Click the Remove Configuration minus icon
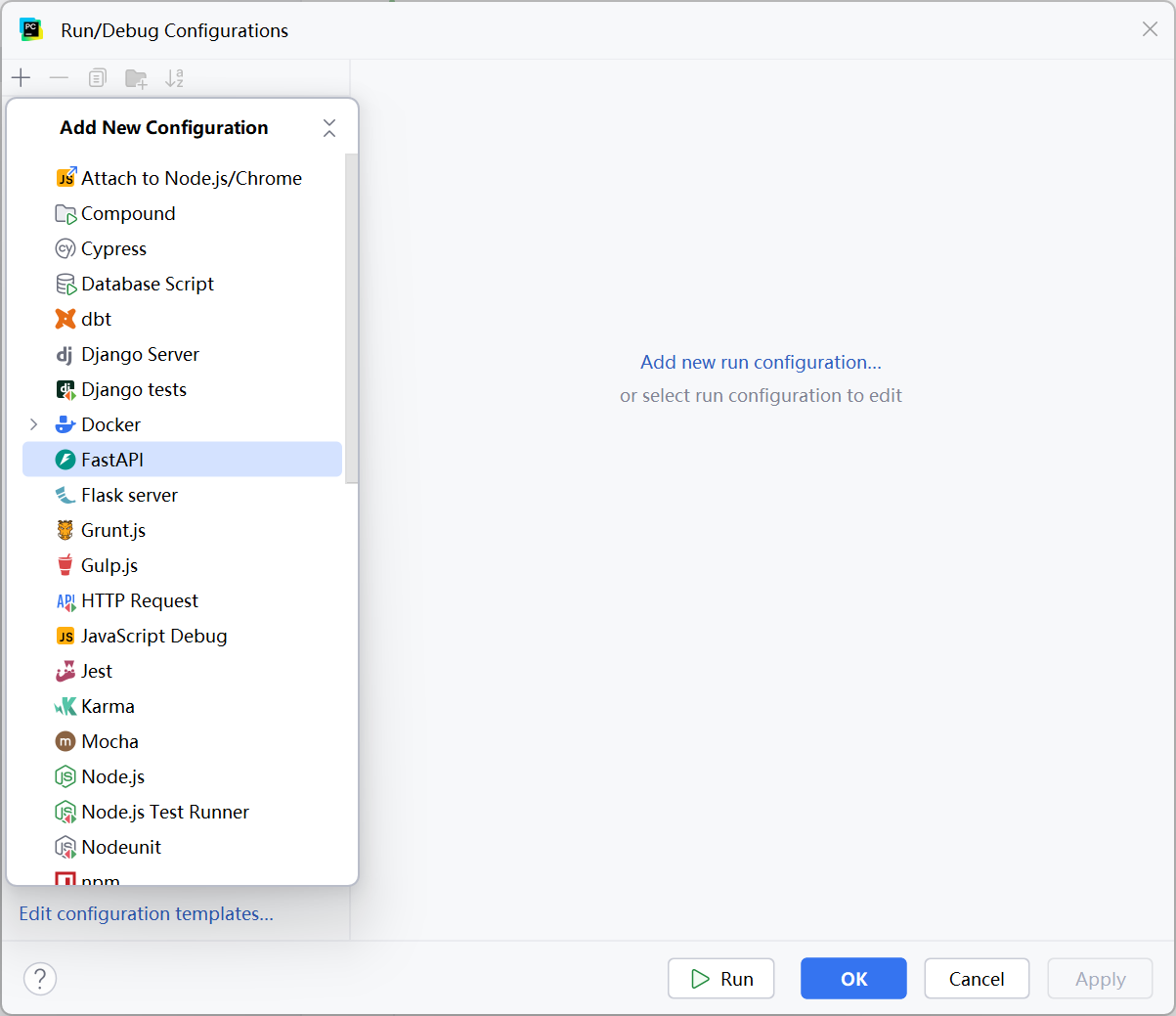The image size is (1176, 1016). pos(59,78)
